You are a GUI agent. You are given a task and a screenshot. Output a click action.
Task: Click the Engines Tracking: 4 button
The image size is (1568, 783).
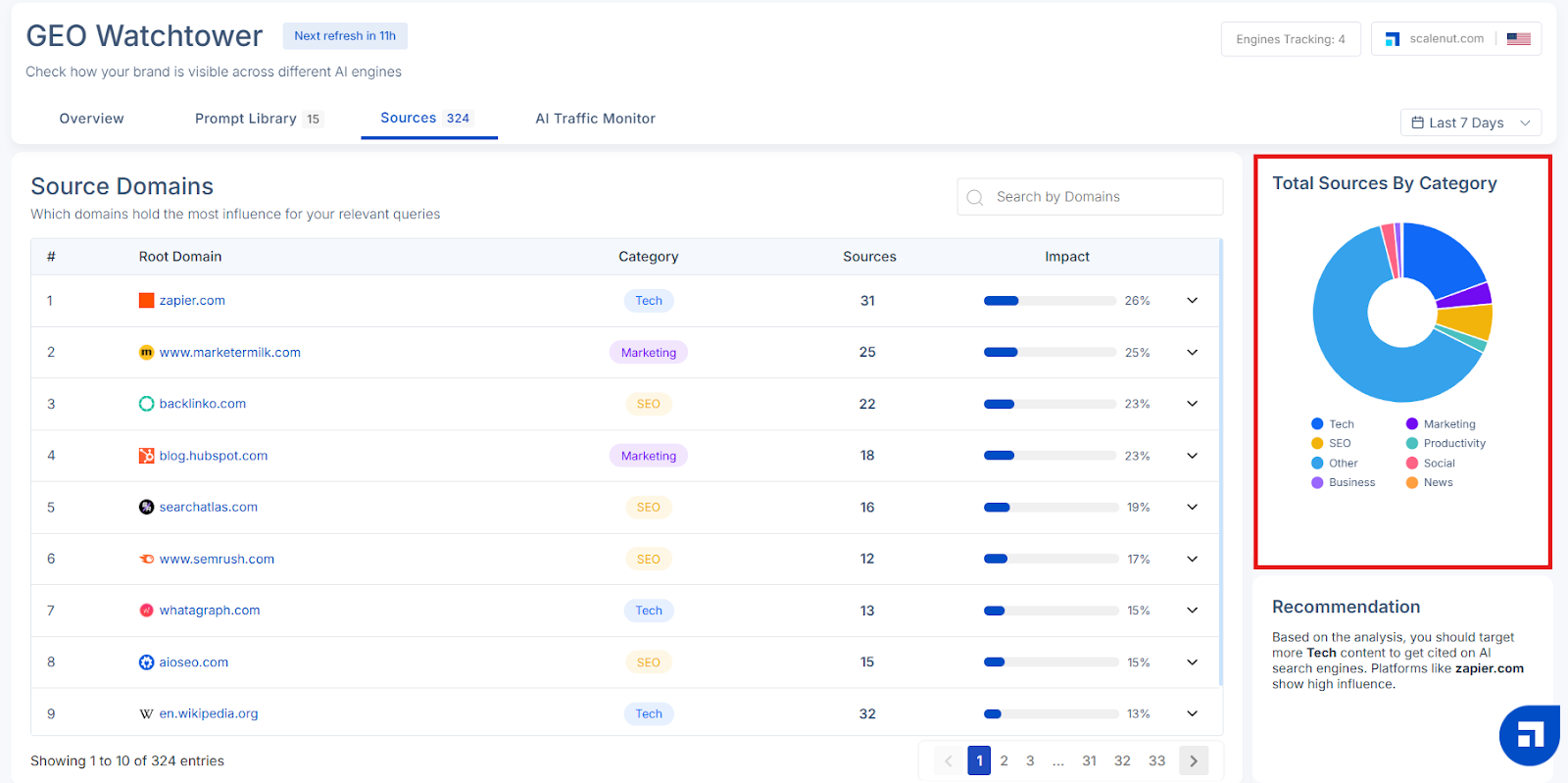pos(1291,39)
